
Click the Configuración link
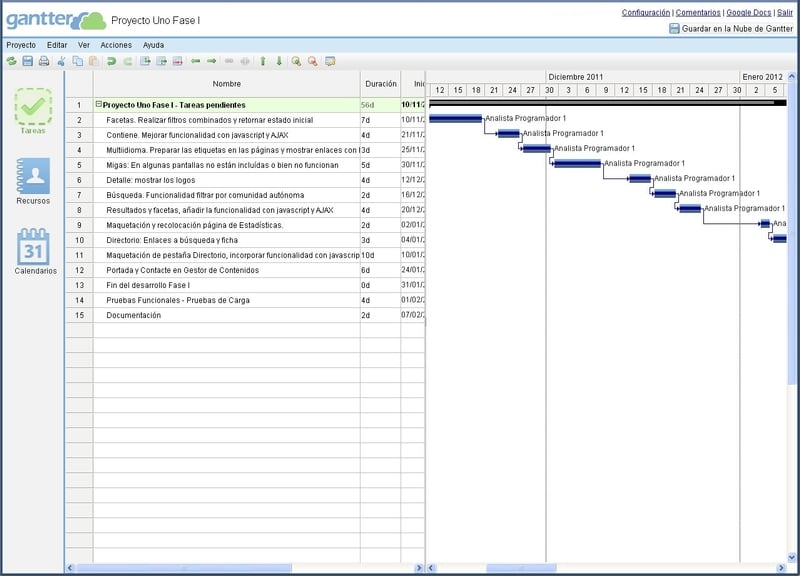pos(645,13)
